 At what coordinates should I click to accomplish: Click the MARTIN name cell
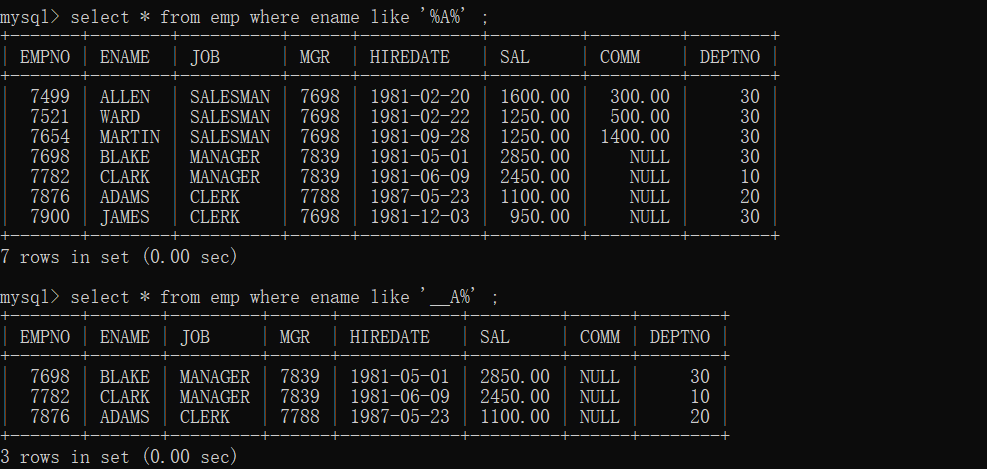[x=130, y=137]
